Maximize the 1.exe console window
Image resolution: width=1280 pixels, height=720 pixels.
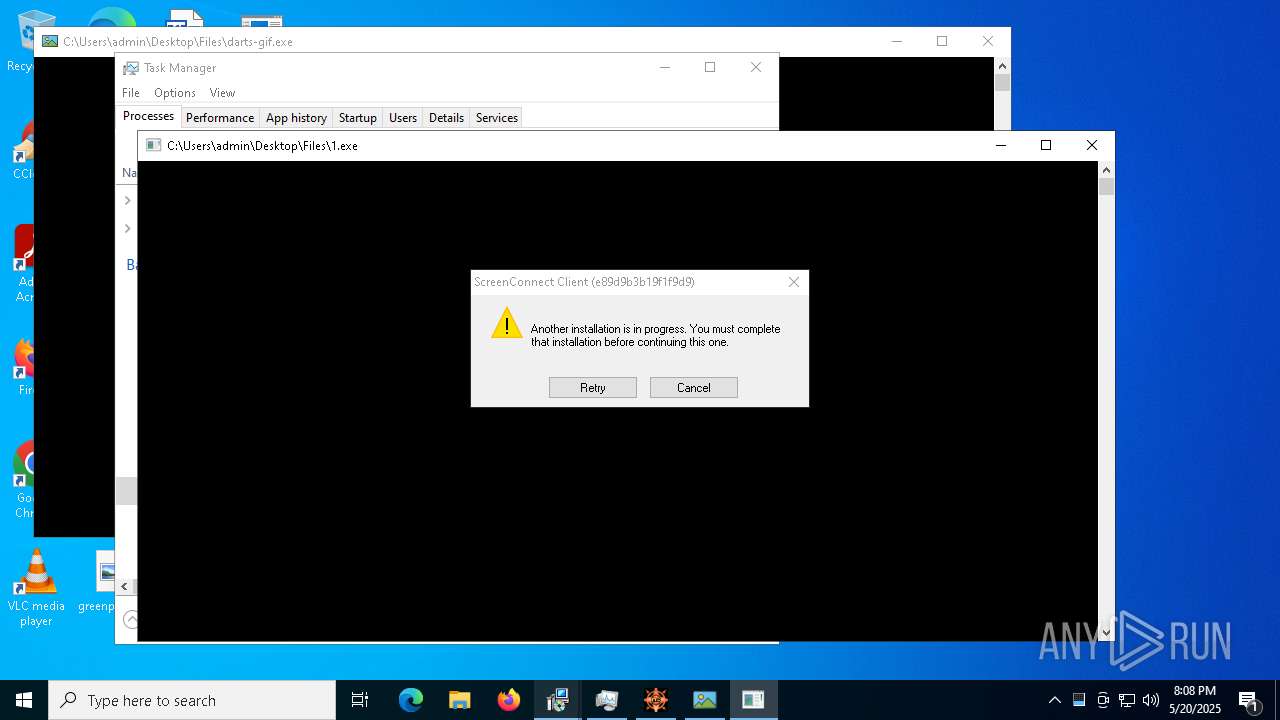coord(1046,146)
